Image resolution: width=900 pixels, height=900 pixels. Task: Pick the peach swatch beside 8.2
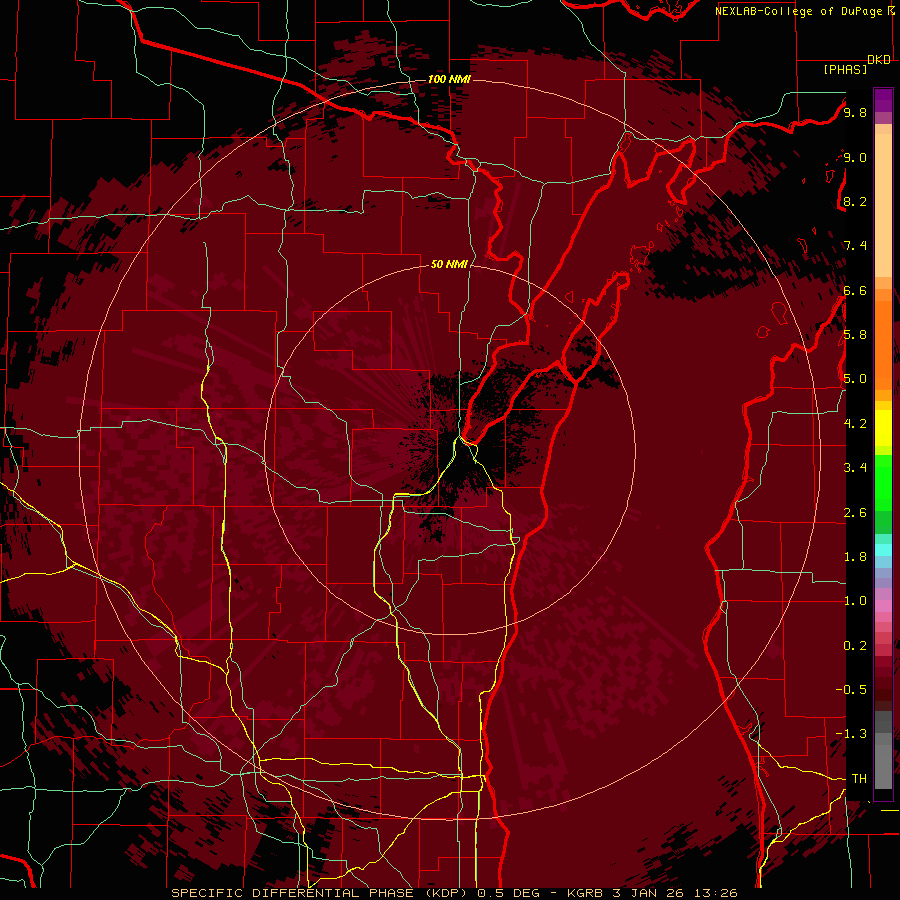[883, 205]
